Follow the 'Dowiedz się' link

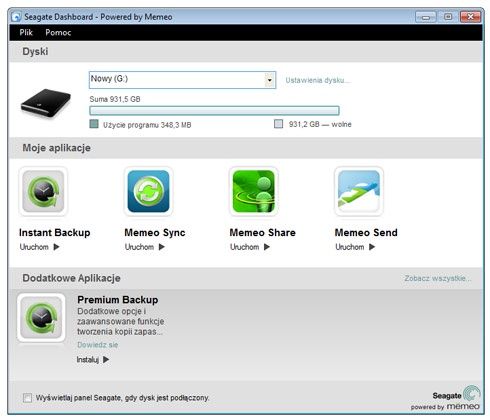click(x=98, y=345)
